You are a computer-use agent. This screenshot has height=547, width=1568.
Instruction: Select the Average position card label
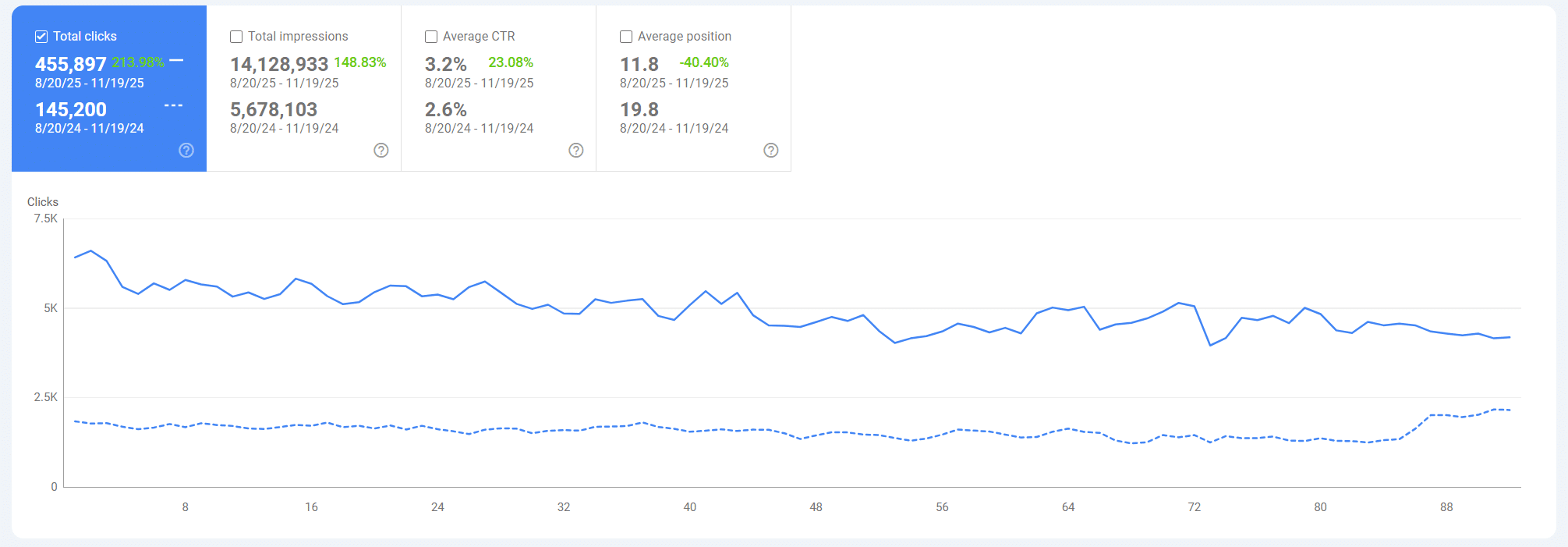tap(684, 37)
